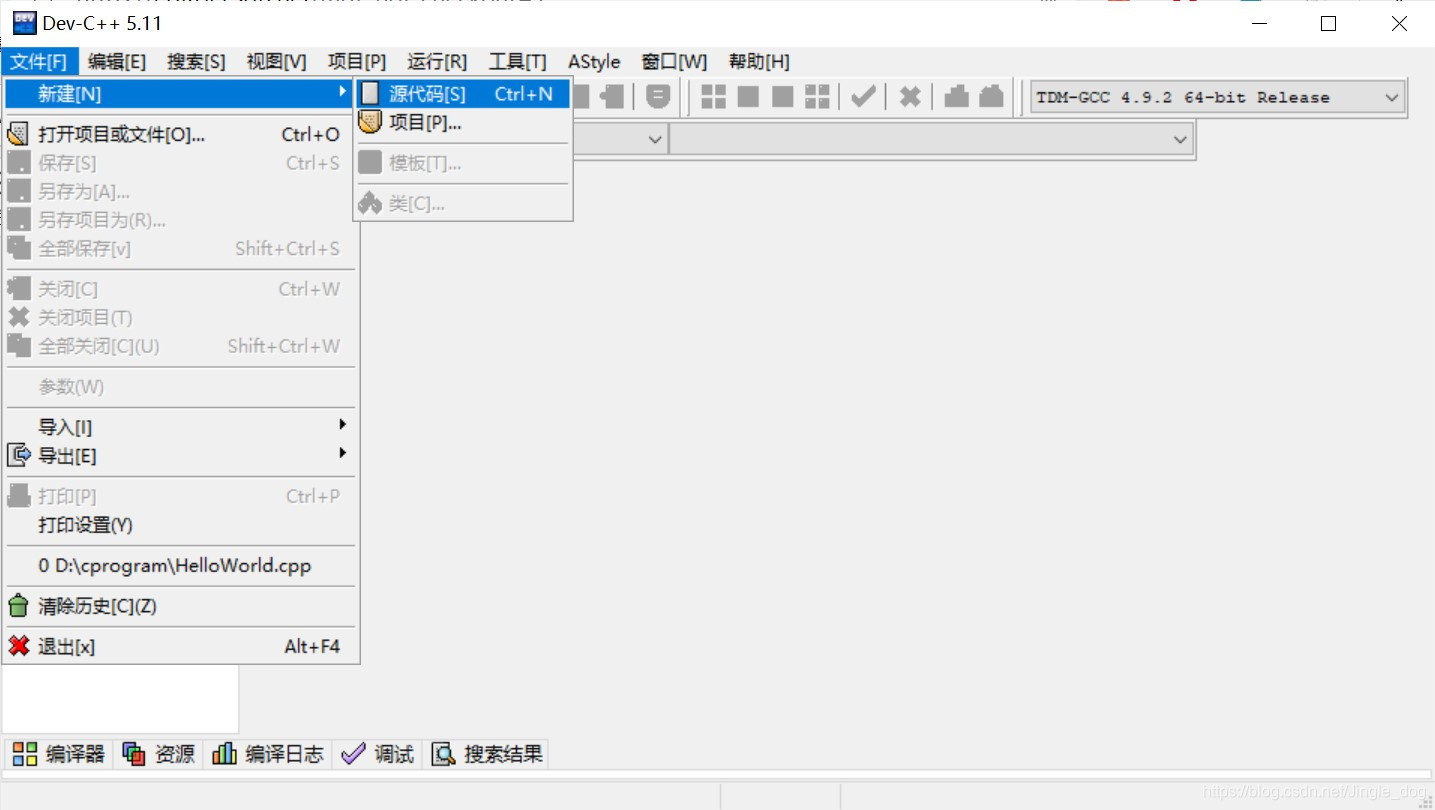Click 保存[S] in the File menu

181,163
